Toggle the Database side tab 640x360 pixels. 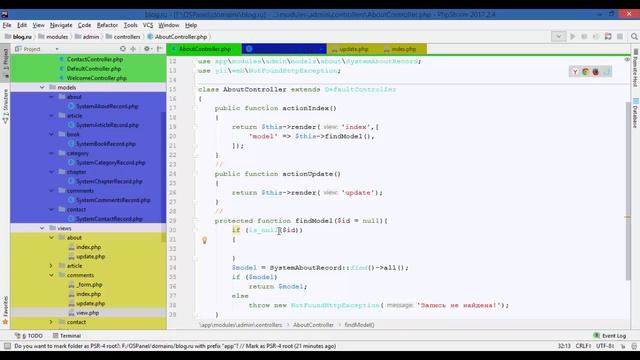pyautogui.click(x=636, y=113)
